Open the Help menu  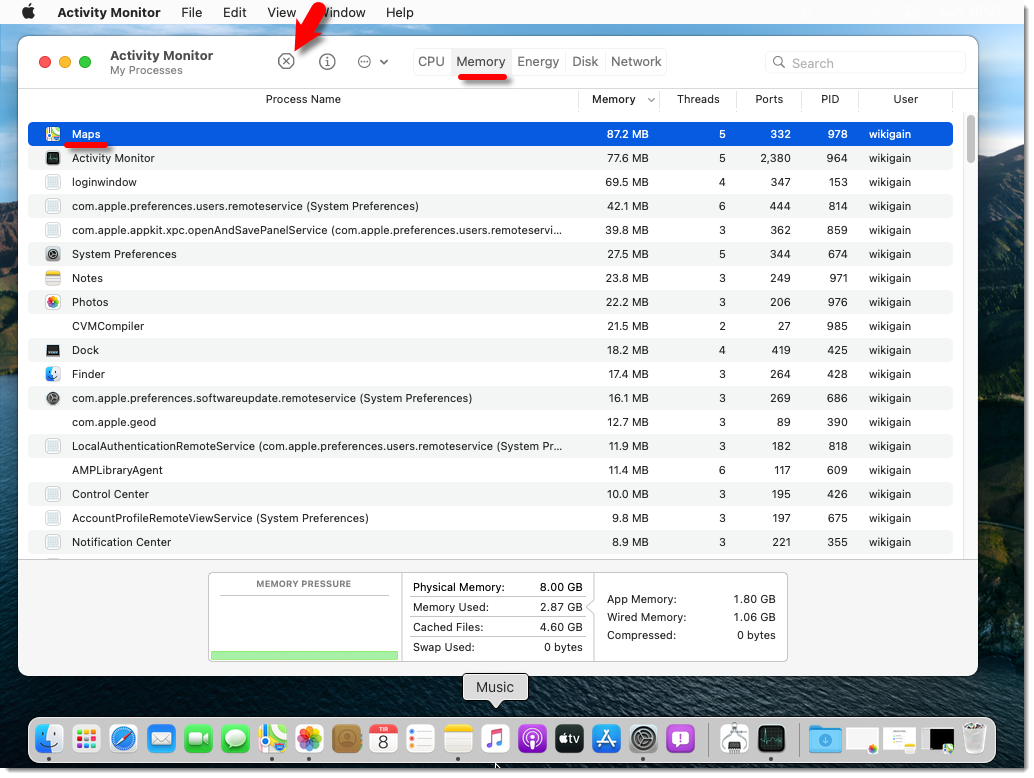pos(399,12)
